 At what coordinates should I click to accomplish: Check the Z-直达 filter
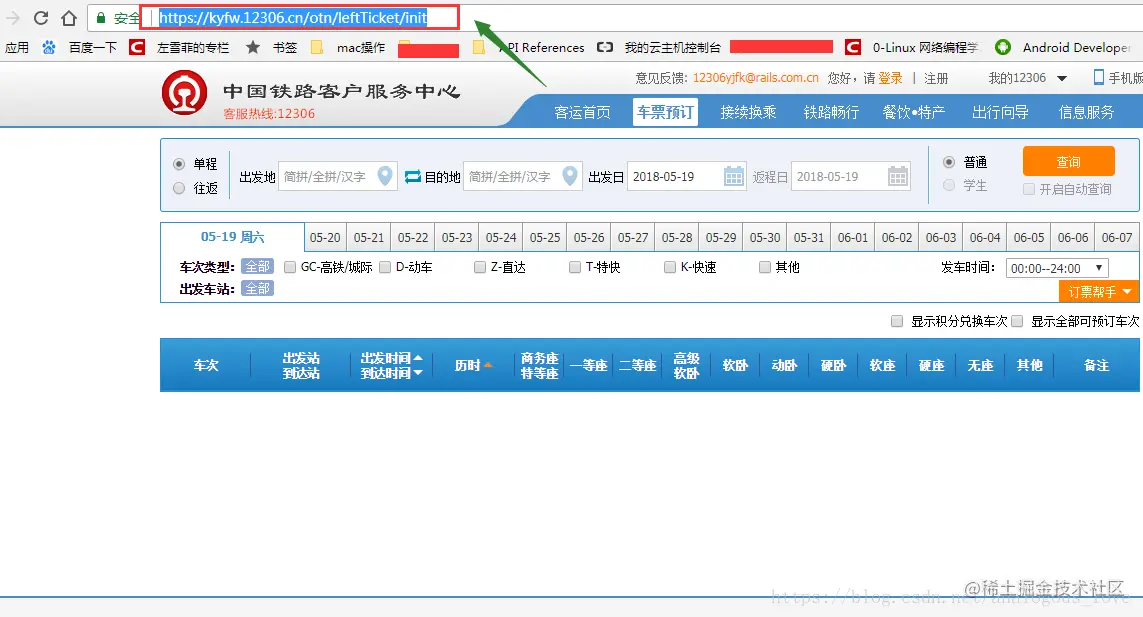point(480,267)
